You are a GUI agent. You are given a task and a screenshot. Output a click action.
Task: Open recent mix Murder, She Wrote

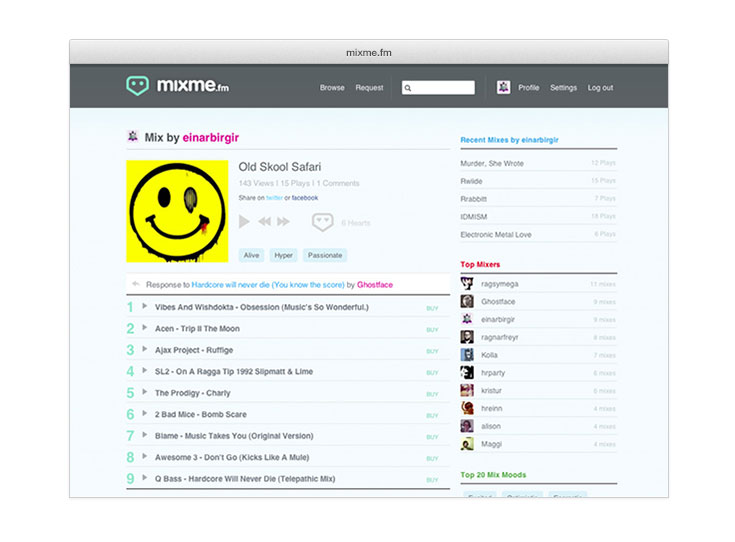pos(492,163)
